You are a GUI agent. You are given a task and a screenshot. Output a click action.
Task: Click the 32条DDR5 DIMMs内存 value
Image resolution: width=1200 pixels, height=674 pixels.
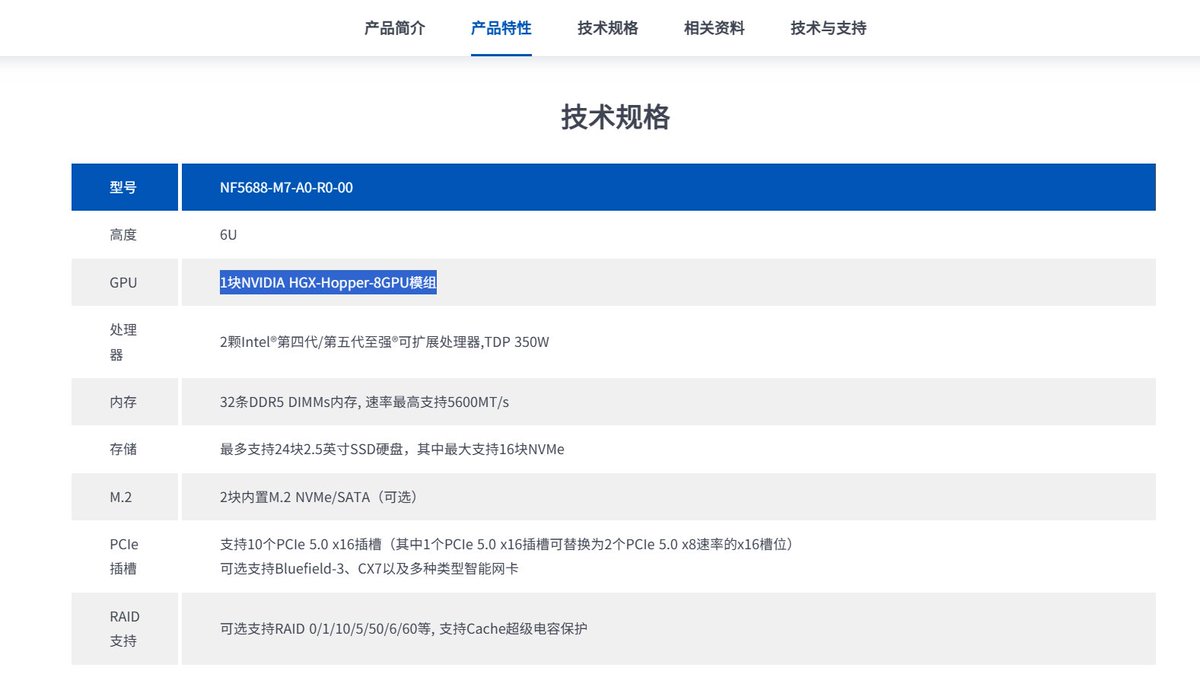pyautogui.click(x=364, y=402)
